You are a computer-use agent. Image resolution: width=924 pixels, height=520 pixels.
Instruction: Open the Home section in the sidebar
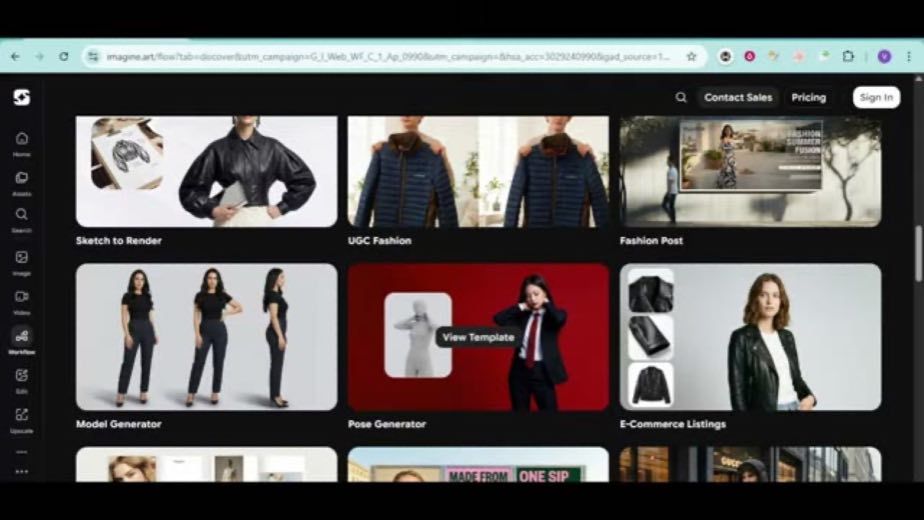pyautogui.click(x=22, y=144)
